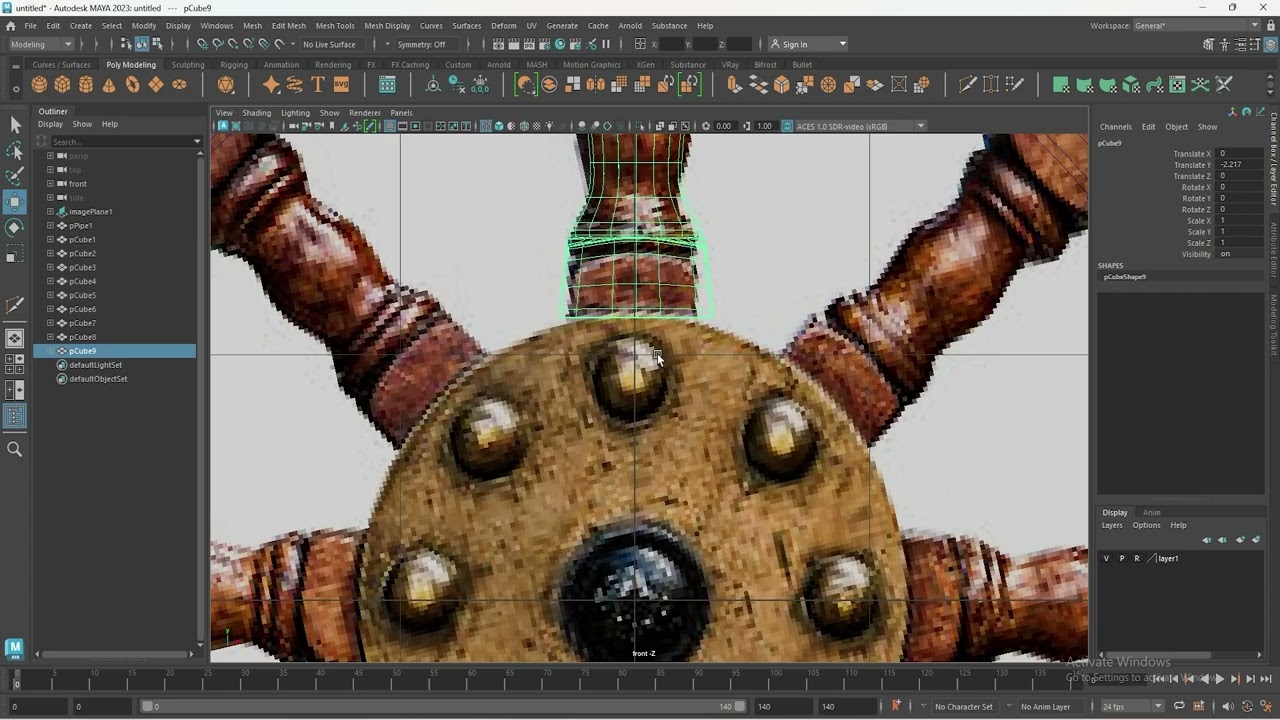
Task: Create a polygon cylinder from shelf
Action: click(x=86, y=85)
